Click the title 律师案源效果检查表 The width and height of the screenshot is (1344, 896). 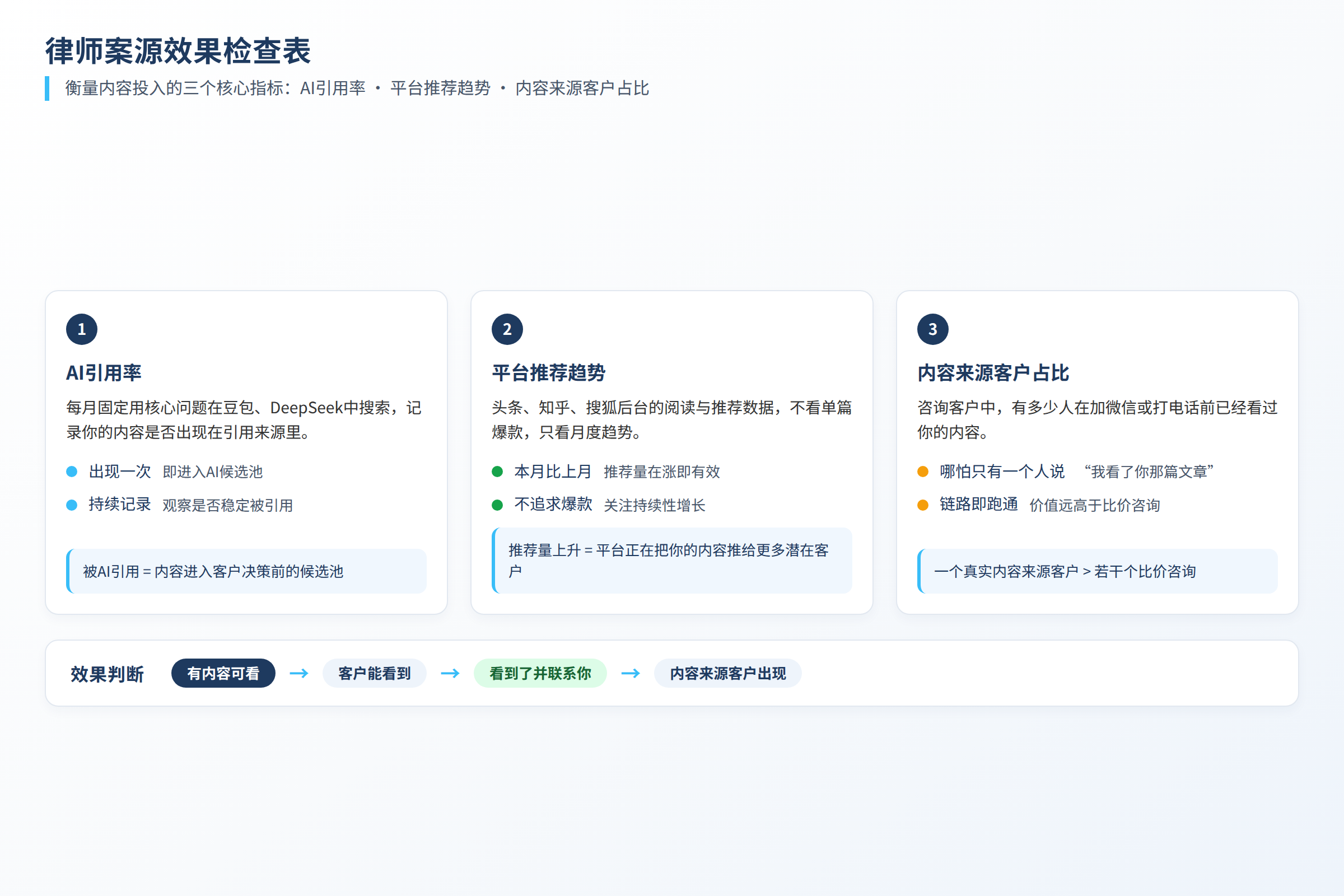pyautogui.click(x=178, y=52)
